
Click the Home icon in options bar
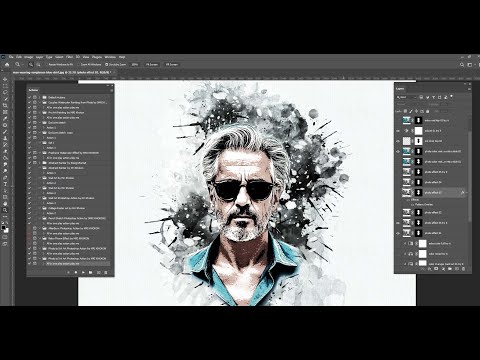(x=7, y=64)
